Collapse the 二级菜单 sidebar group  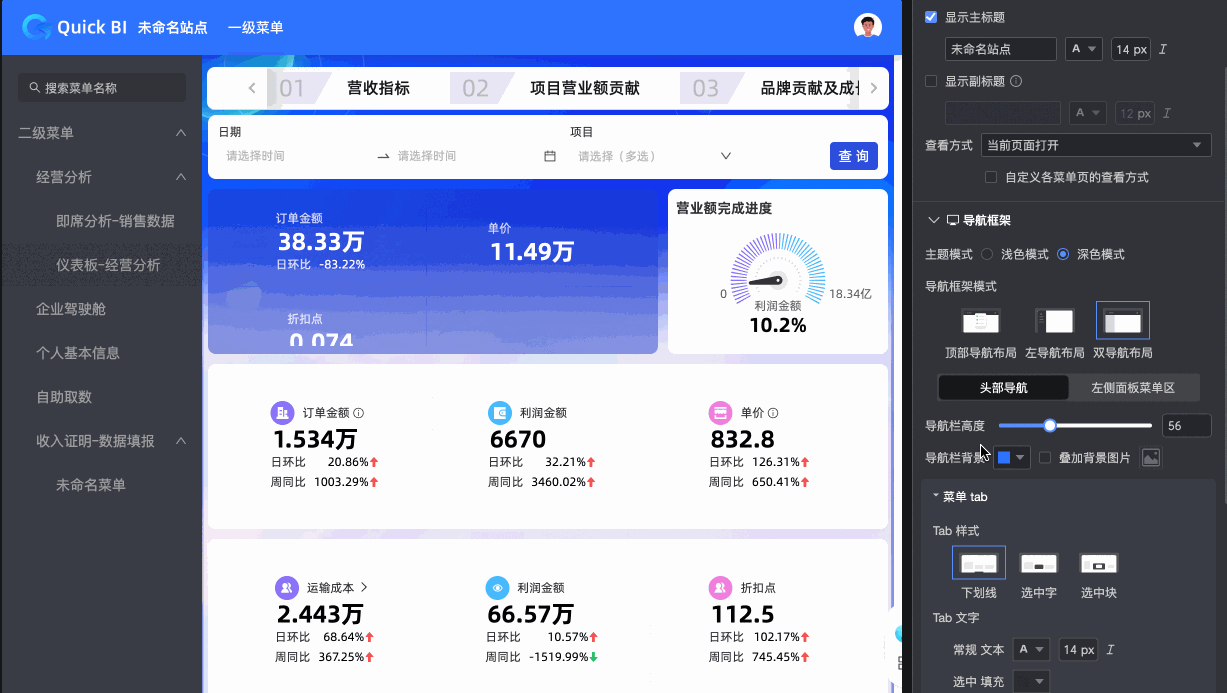pos(181,133)
